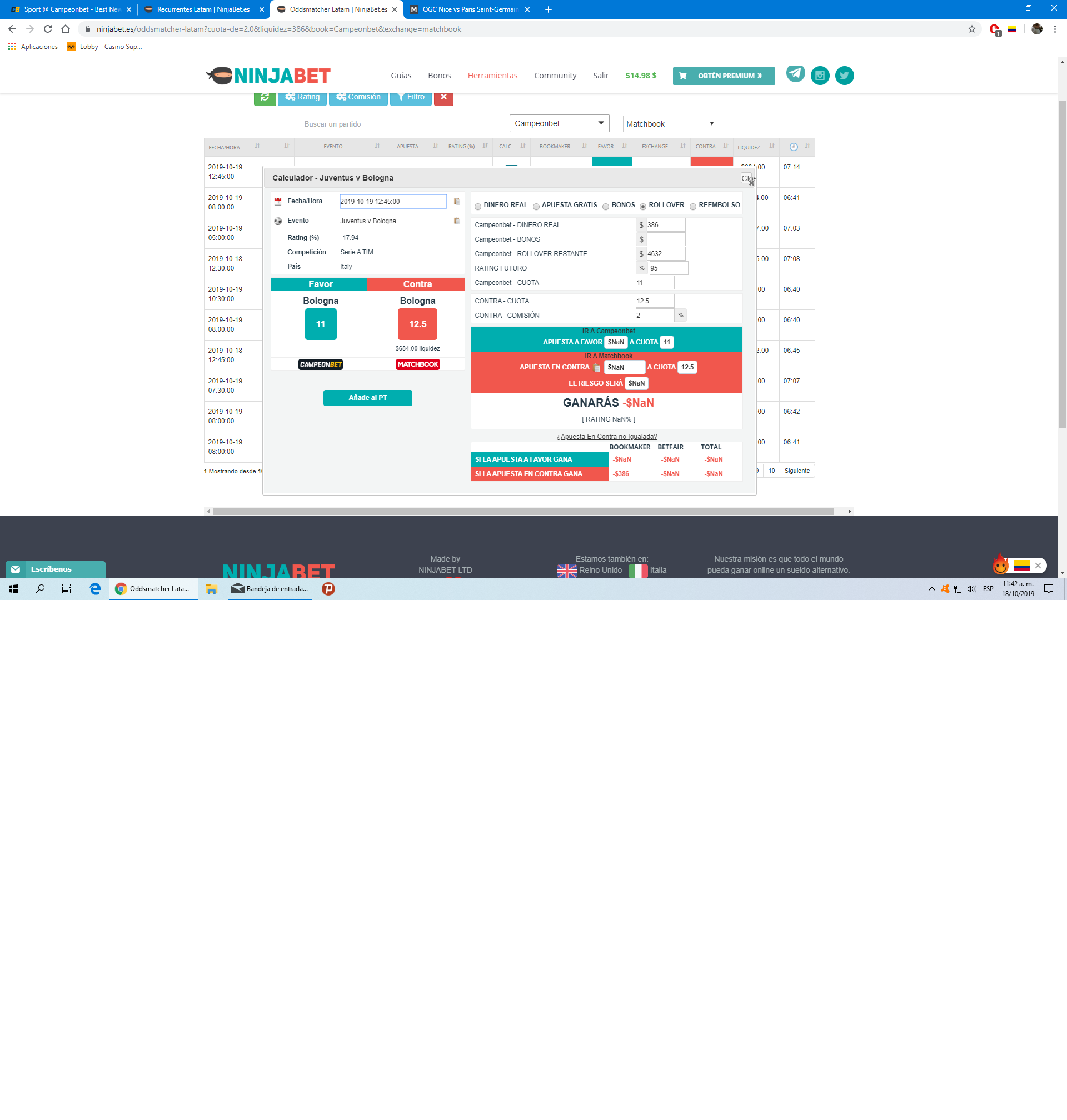
Task: Open the Matchbook exchange dropdown
Action: [x=670, y=124]
